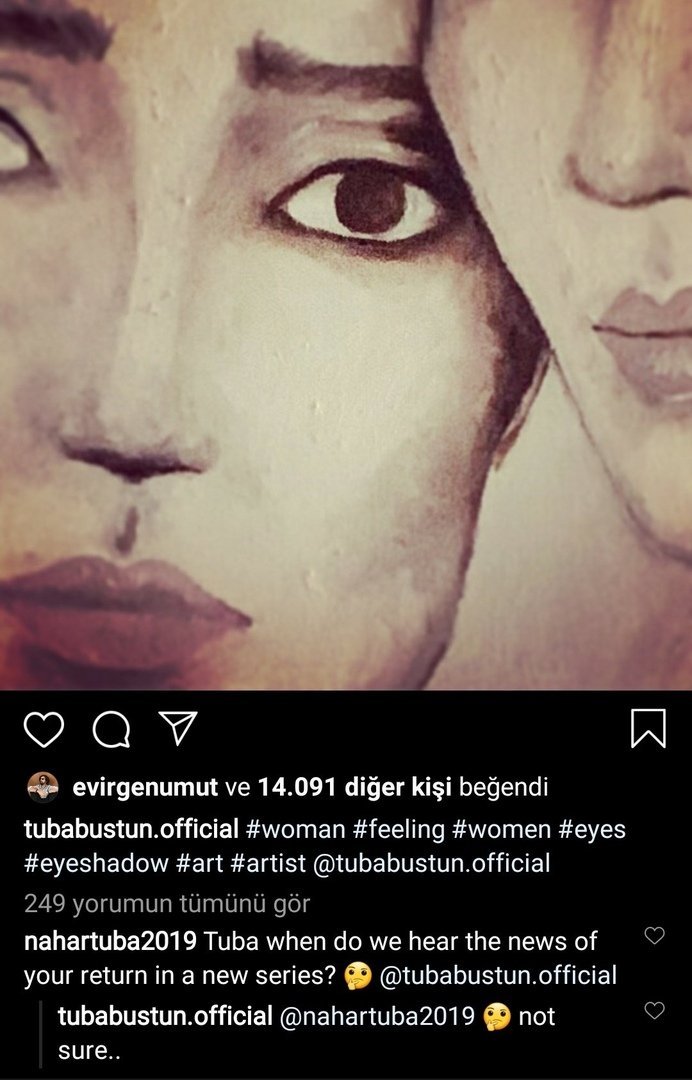Tap the @nahartuba2019 mention in reply

pos(377,1016)
